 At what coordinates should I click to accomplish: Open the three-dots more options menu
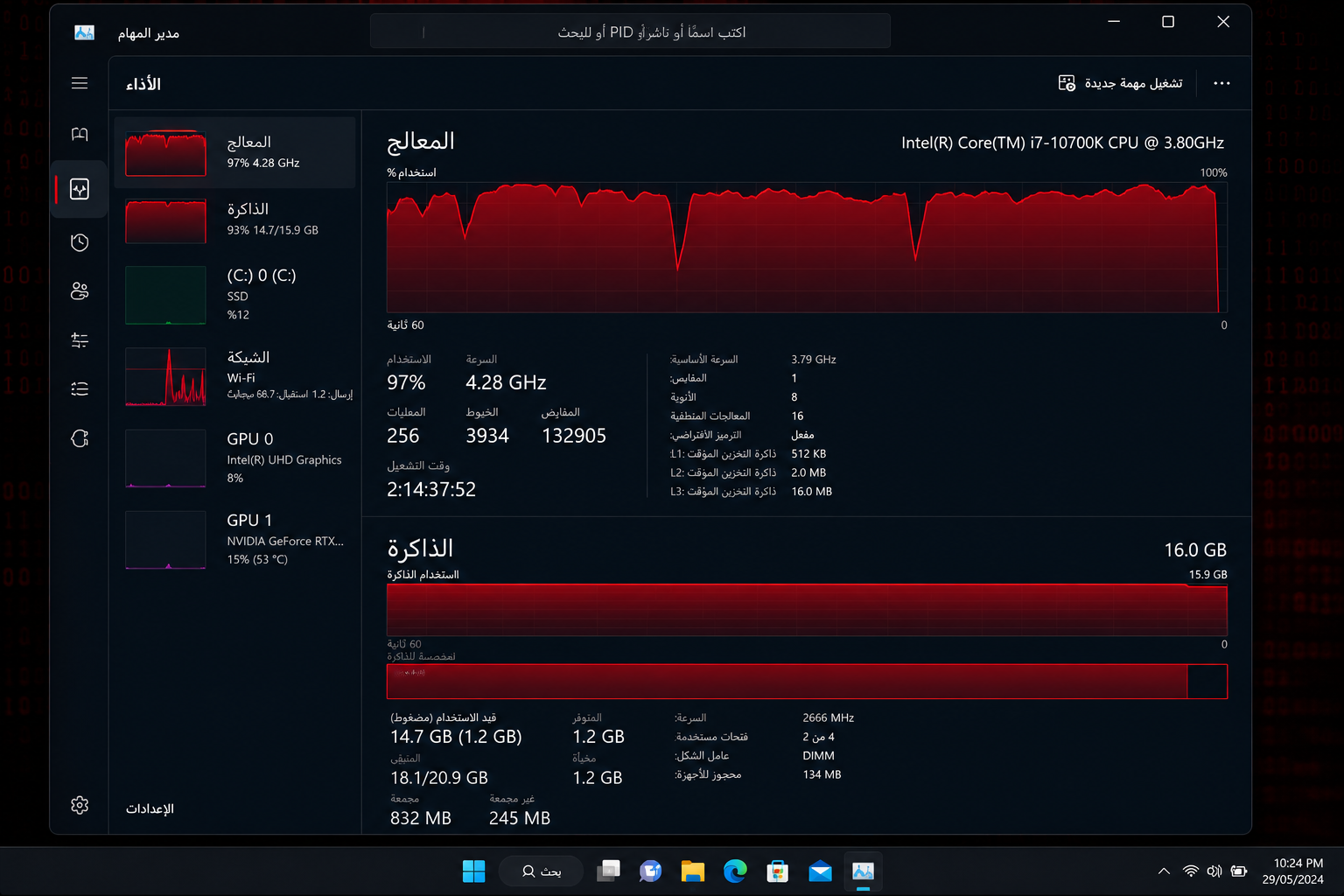click(1221, 83)
